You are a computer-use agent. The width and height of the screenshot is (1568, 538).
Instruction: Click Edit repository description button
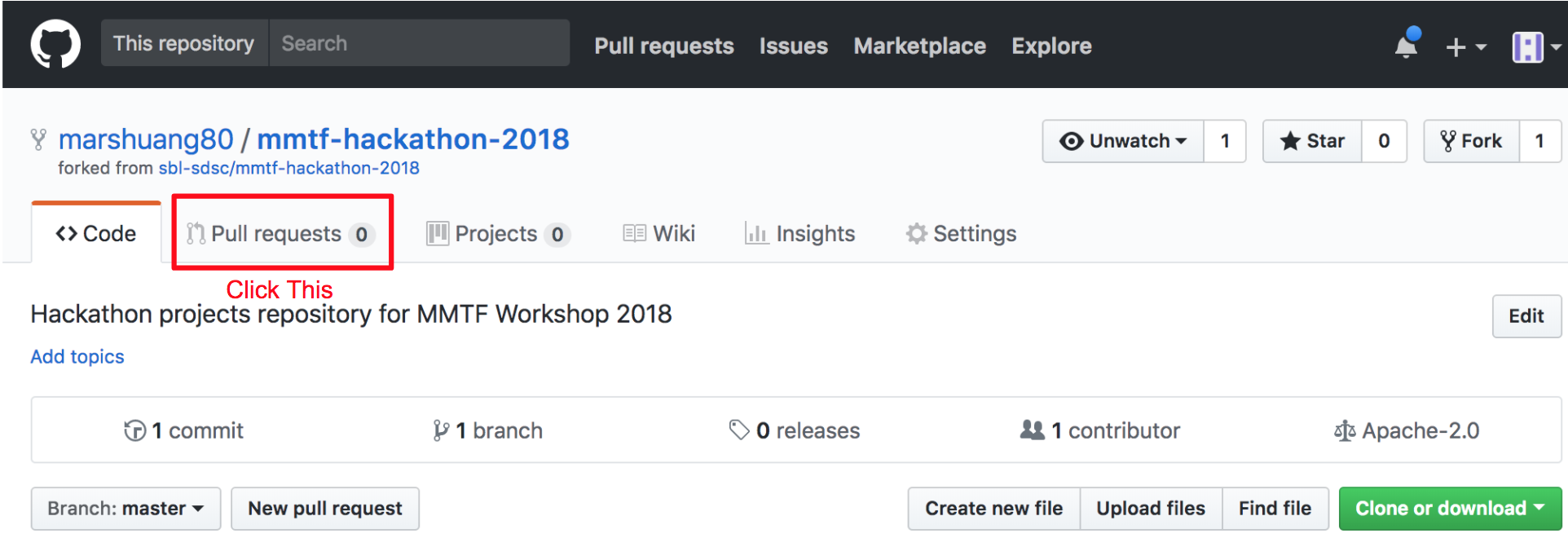pyautogui.click(x=1526, y=316)
